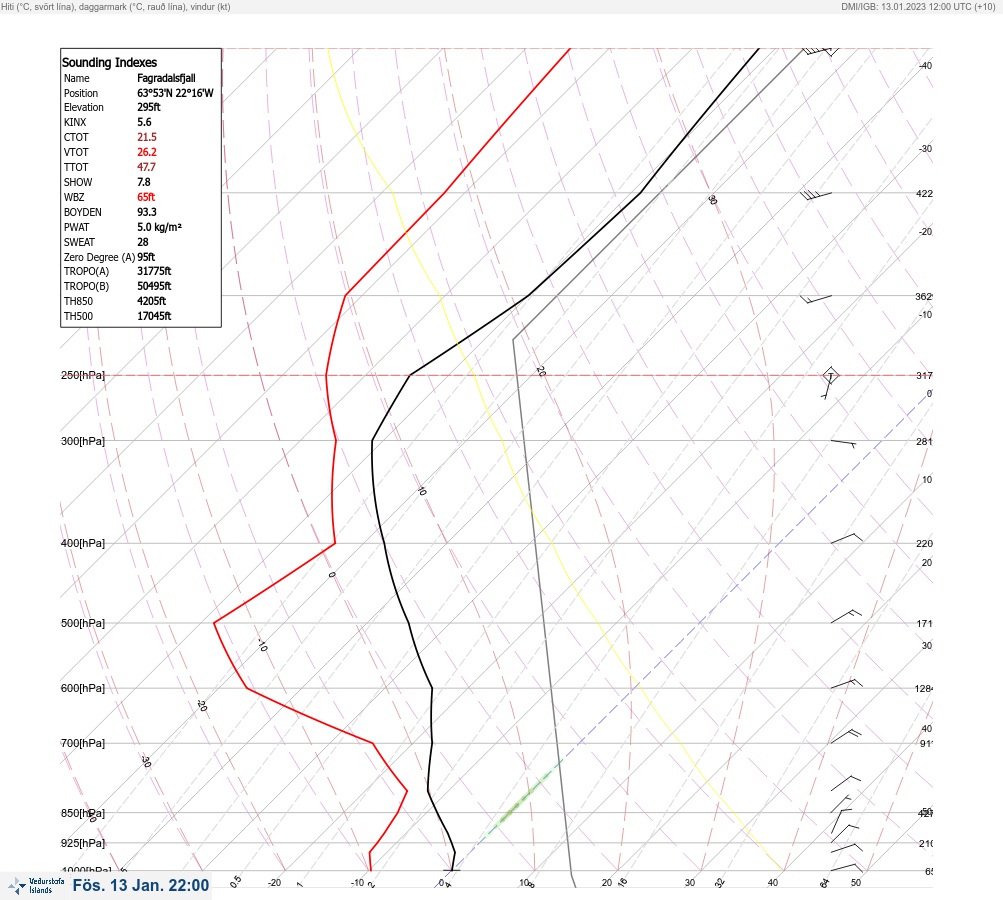
Task: Click the red VTOT value 26.2
Action: tap(147, 152)
